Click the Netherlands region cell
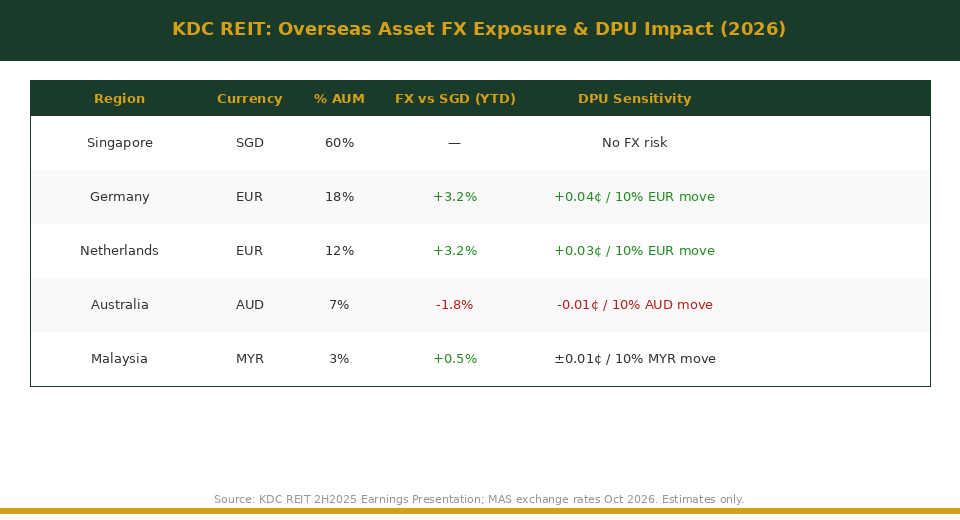 click(119, 251)
